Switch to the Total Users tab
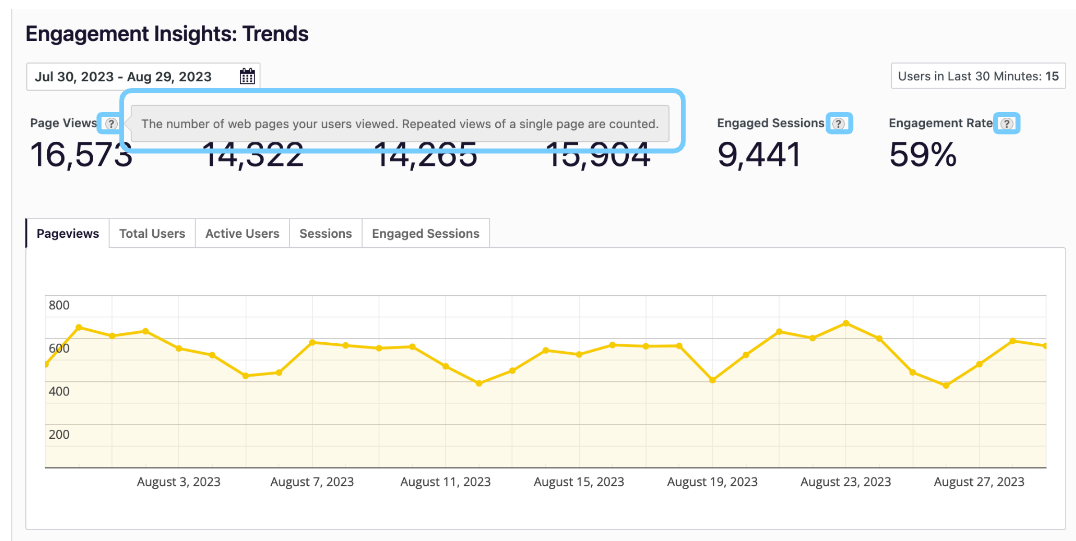 (152, 233)
